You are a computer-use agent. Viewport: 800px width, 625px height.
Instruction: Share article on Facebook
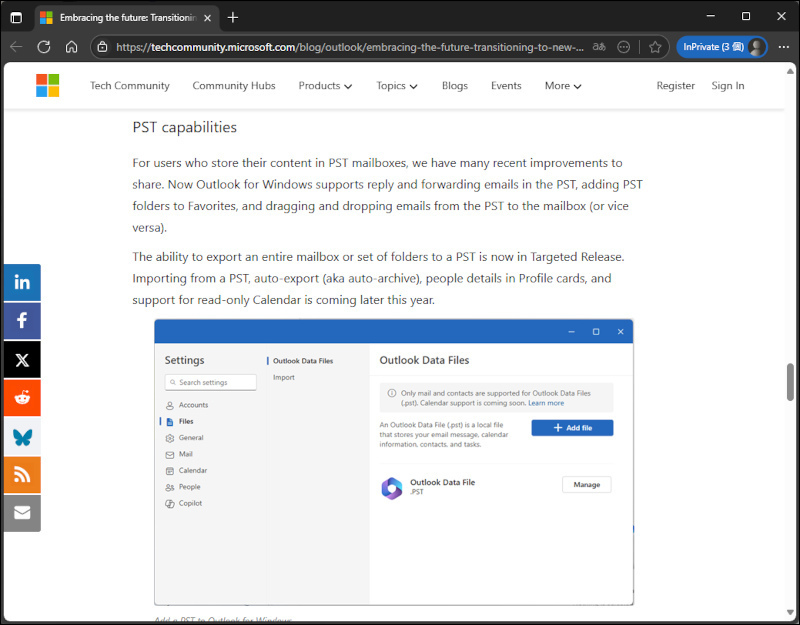pyautogui.click(x=22, y=321)
